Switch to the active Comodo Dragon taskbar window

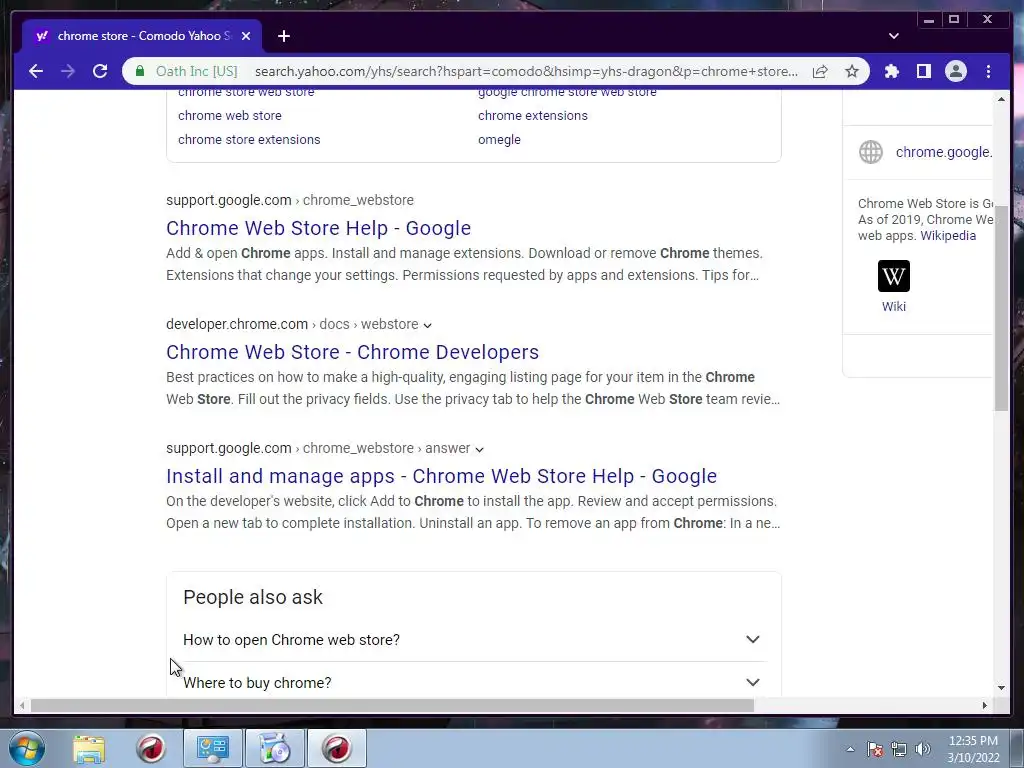337,748
